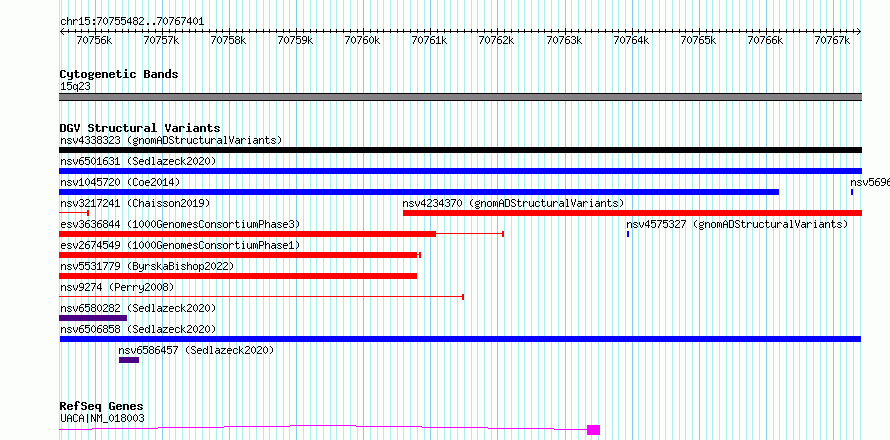Viewport: 890px width, 440px height.
Task: Click the 70756k ruler tick label
Action: [94, 40]
